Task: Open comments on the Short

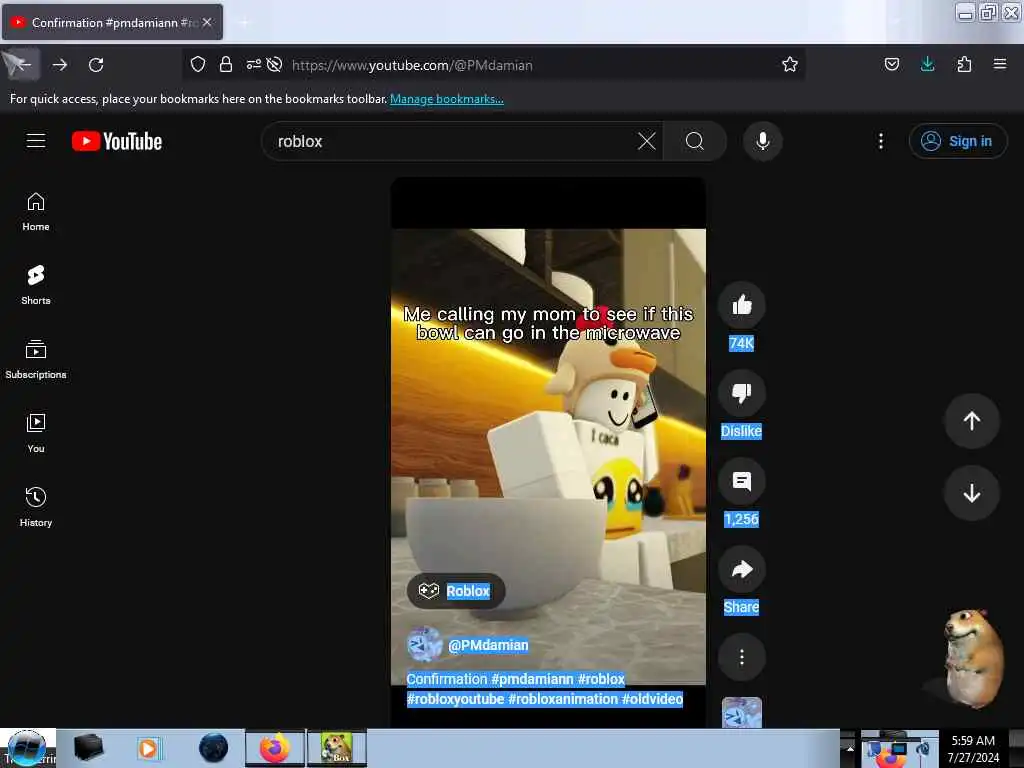Action: 741,481
